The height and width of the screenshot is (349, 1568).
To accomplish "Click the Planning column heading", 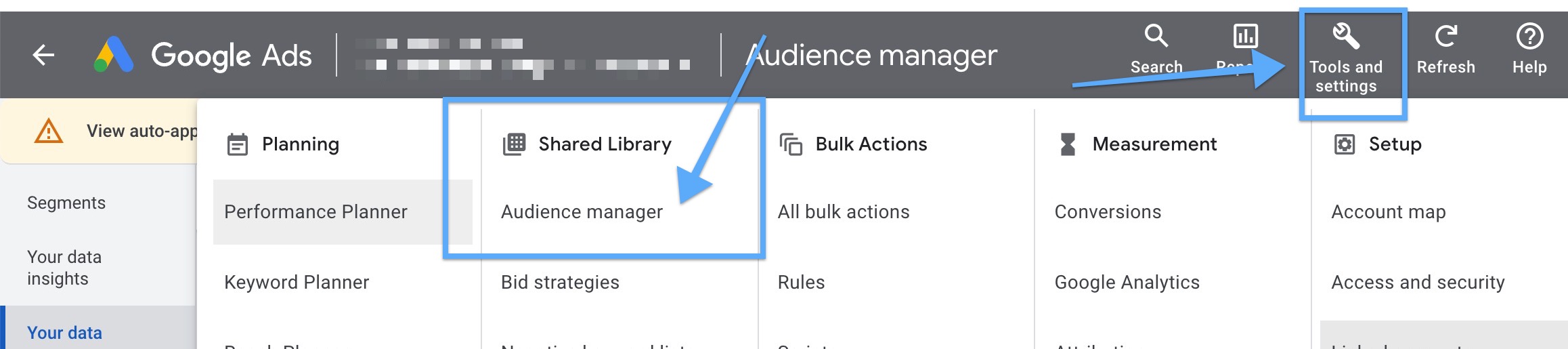I will pos(301,144).
